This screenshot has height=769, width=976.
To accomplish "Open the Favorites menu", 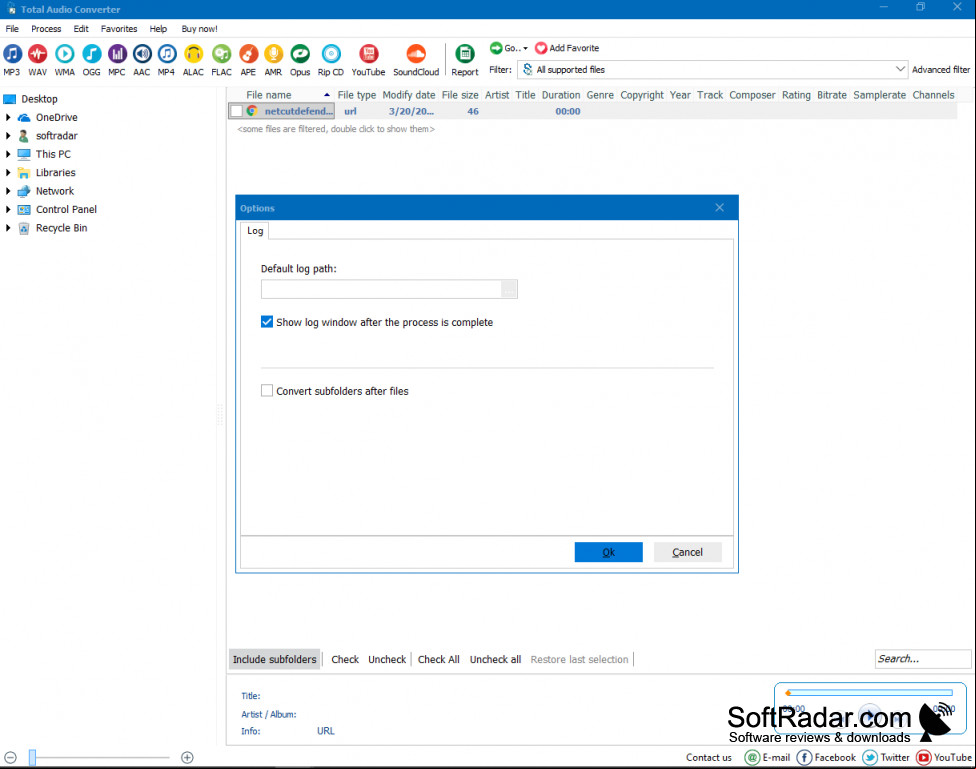I will tap(119, 29).
